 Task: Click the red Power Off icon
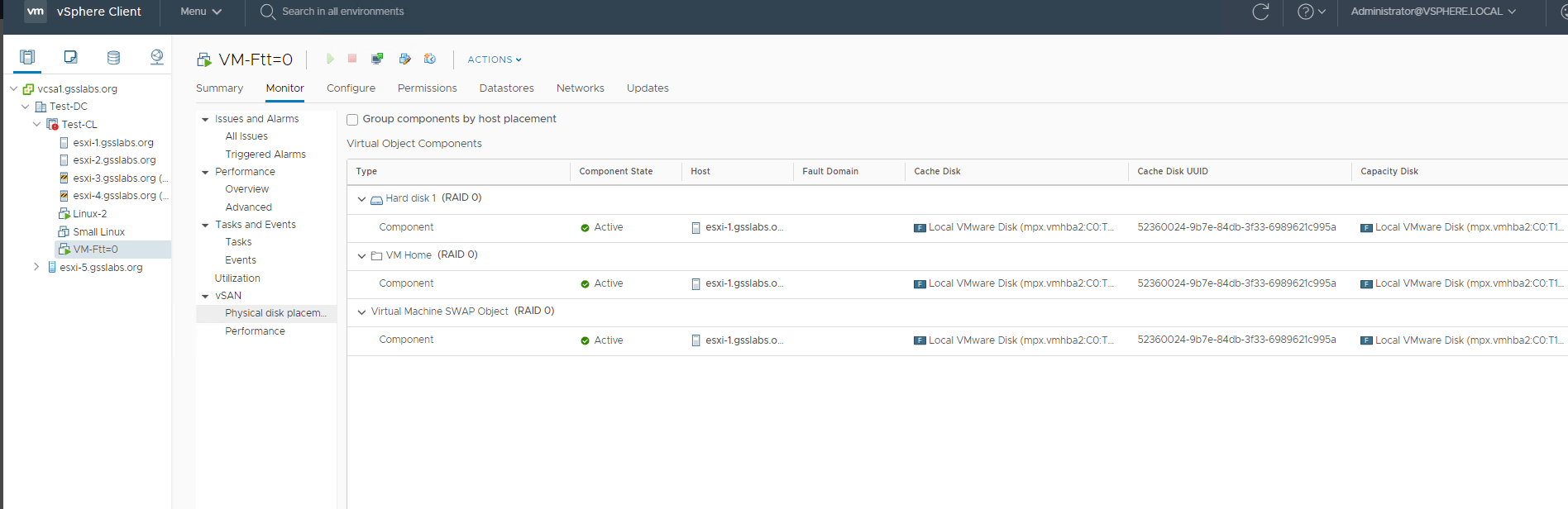pos(352,59)
